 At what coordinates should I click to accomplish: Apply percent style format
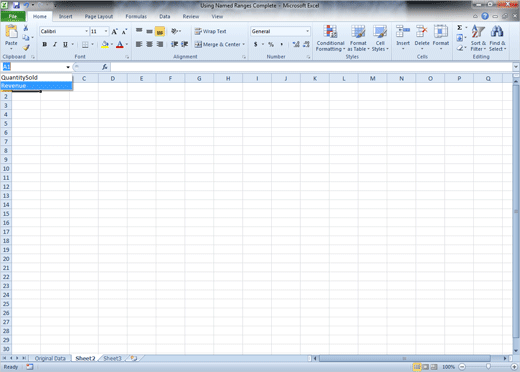pos(271,44)
